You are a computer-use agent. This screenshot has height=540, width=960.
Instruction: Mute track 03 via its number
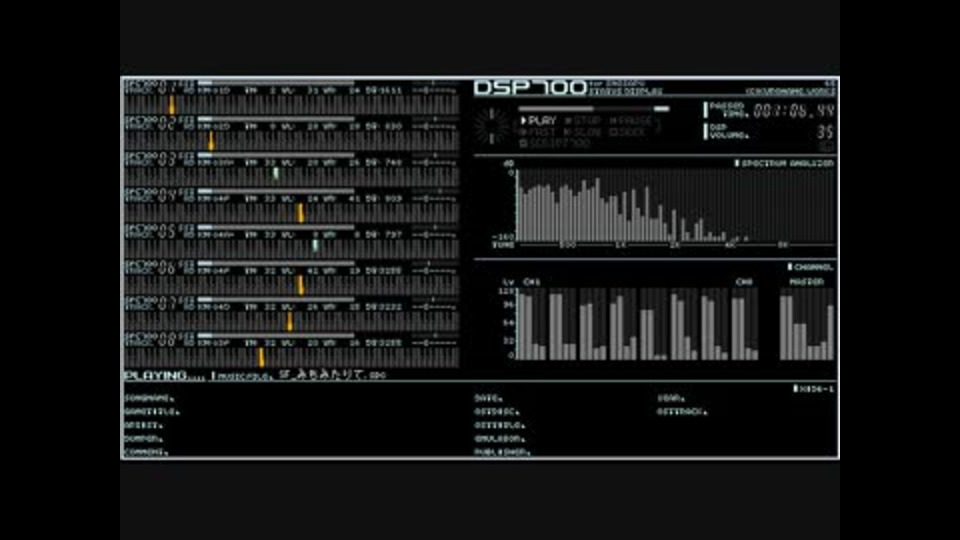(x=168, y=160)
